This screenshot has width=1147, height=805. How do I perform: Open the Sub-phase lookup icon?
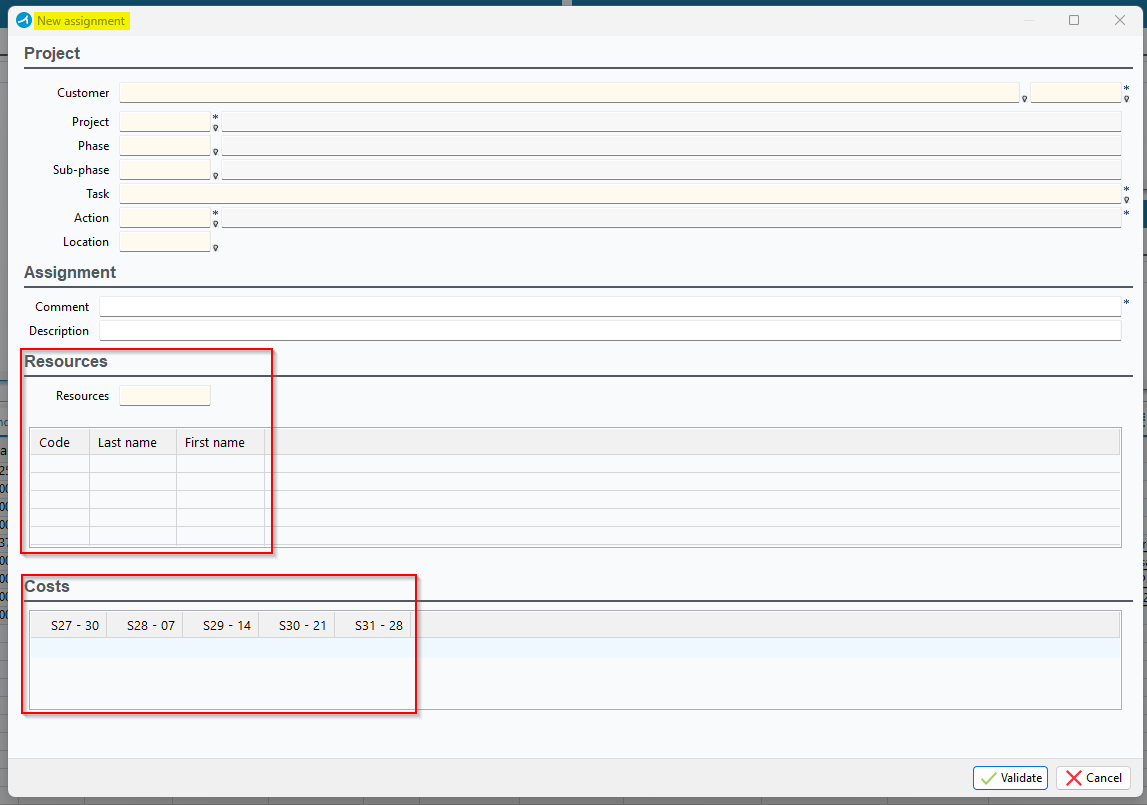215,176
